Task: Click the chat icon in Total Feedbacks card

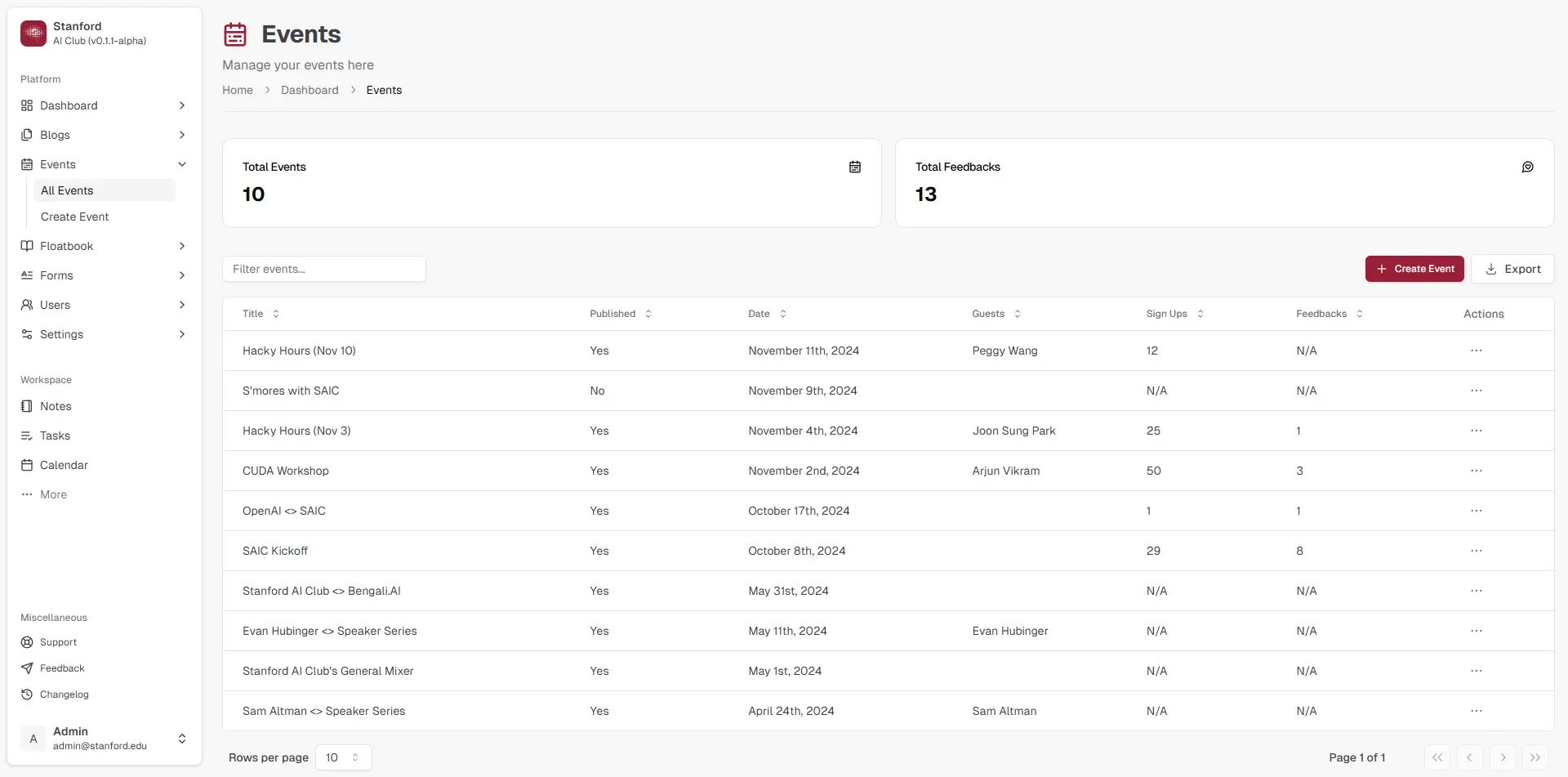Action: 1527,167
